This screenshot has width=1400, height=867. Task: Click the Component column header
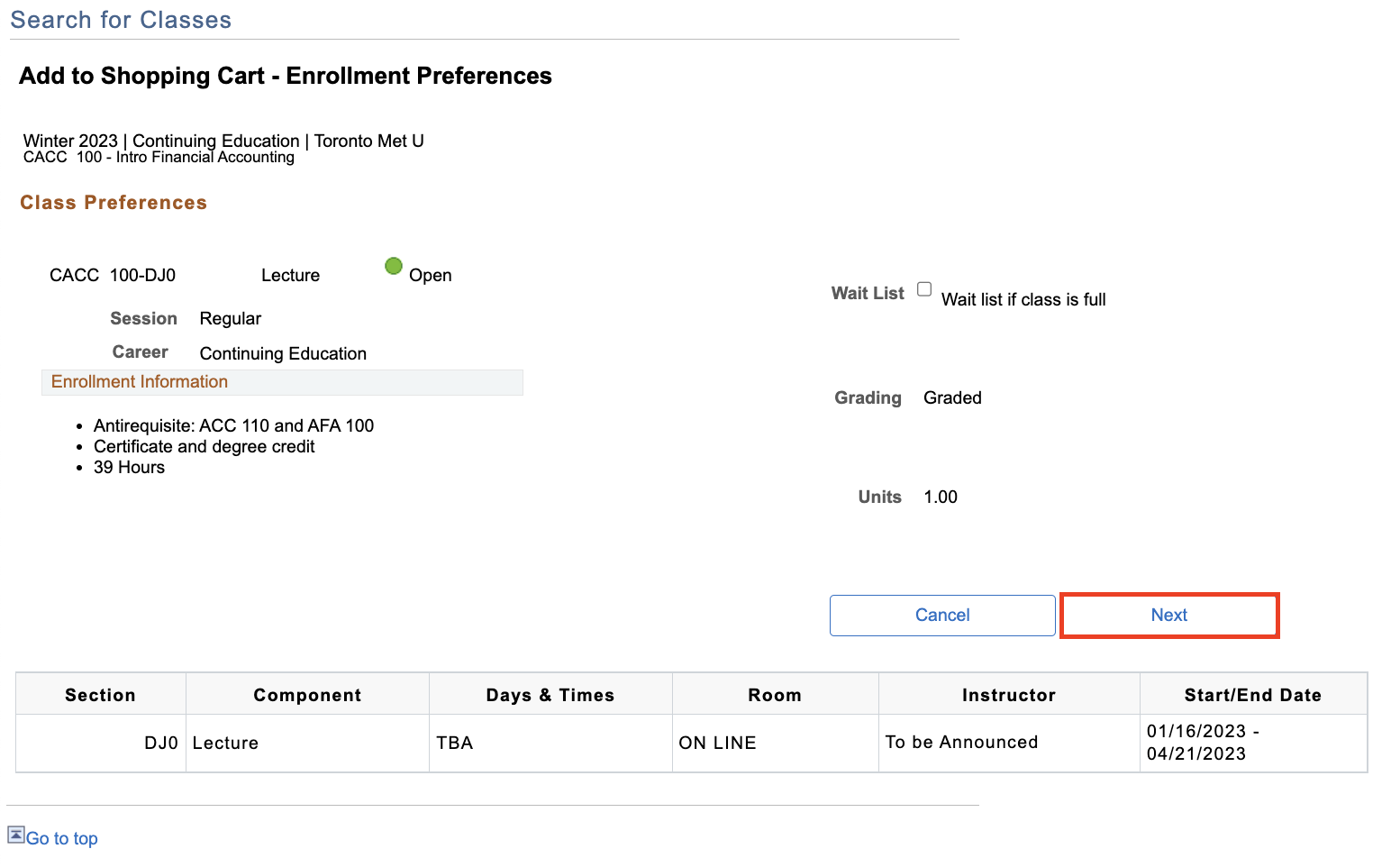307,695
